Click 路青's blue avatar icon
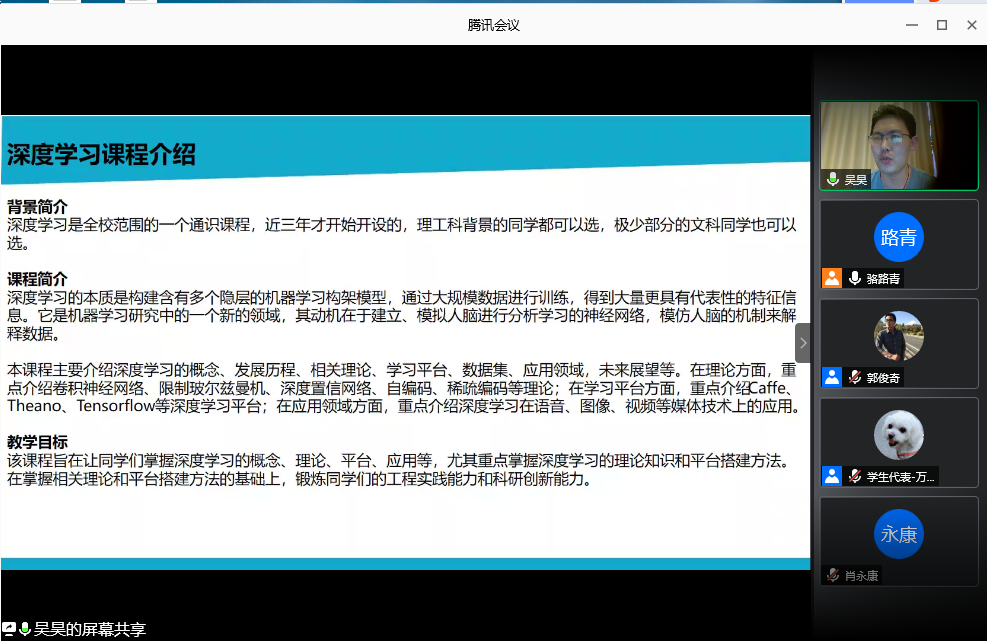 899,237
